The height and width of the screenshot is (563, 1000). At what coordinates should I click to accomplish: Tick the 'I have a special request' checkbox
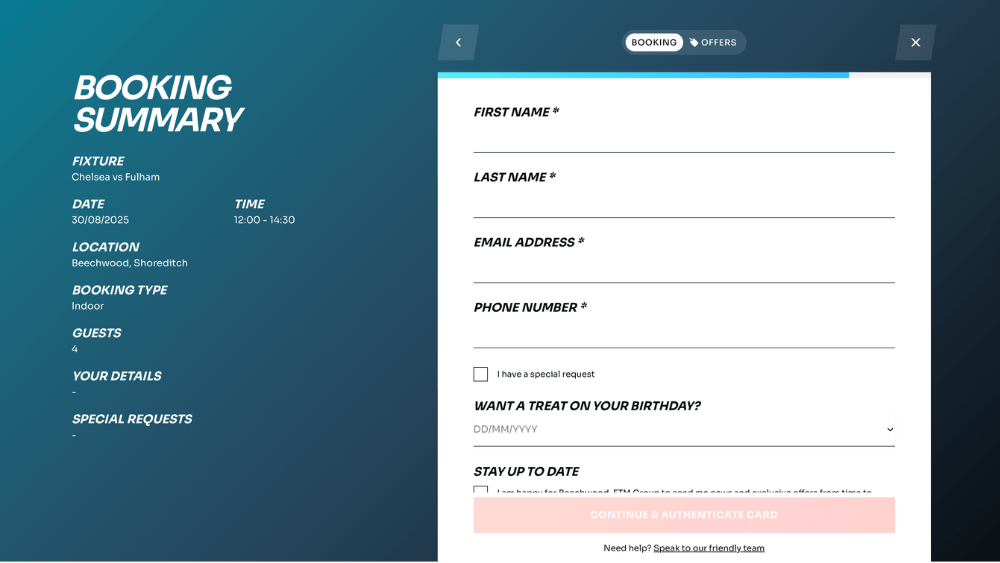[x=480, y=374]
